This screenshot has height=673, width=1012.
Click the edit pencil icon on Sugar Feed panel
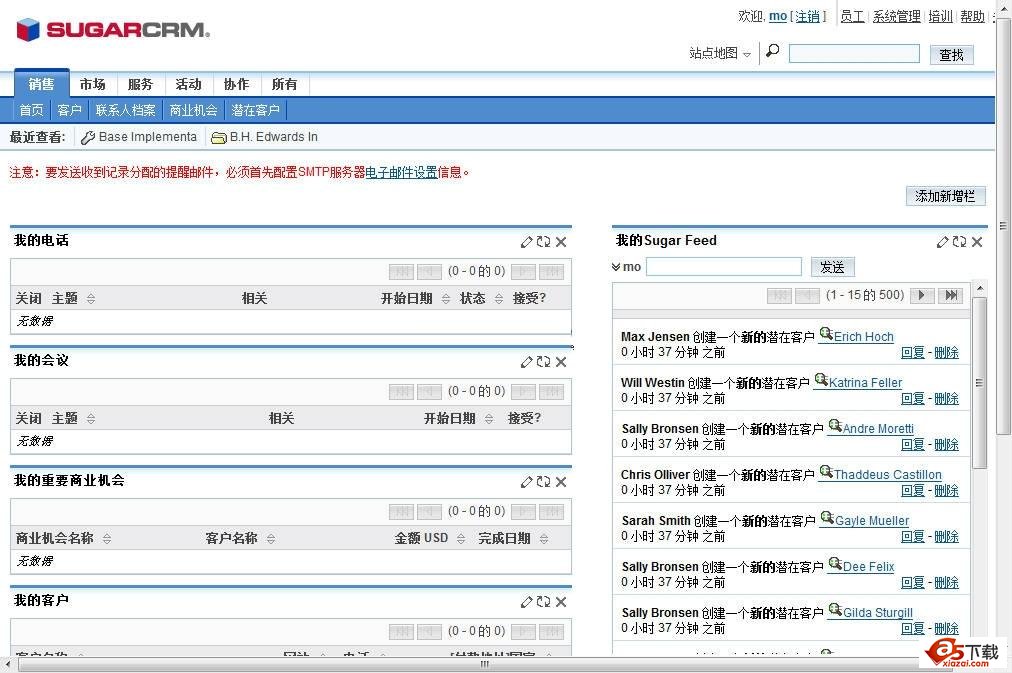[942, 242]
